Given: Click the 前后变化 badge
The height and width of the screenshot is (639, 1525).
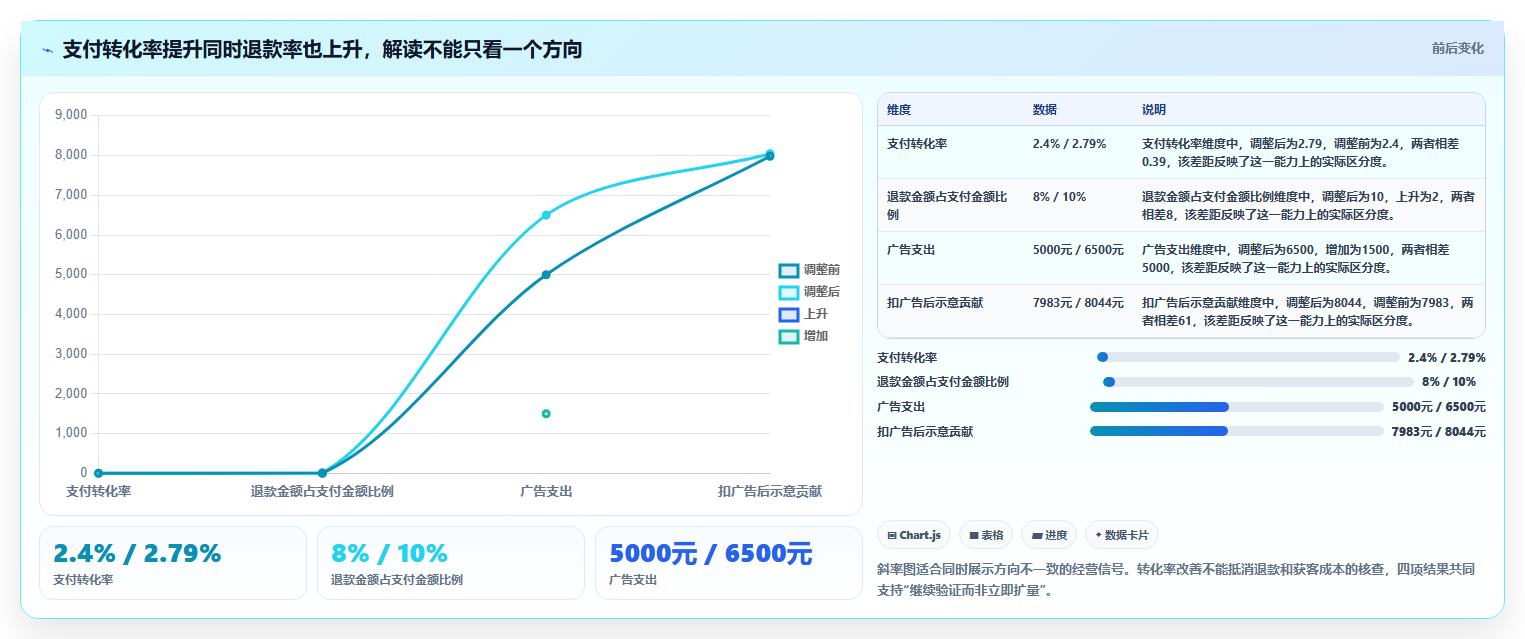Looking at the screenshot, I should point(1457,48).
